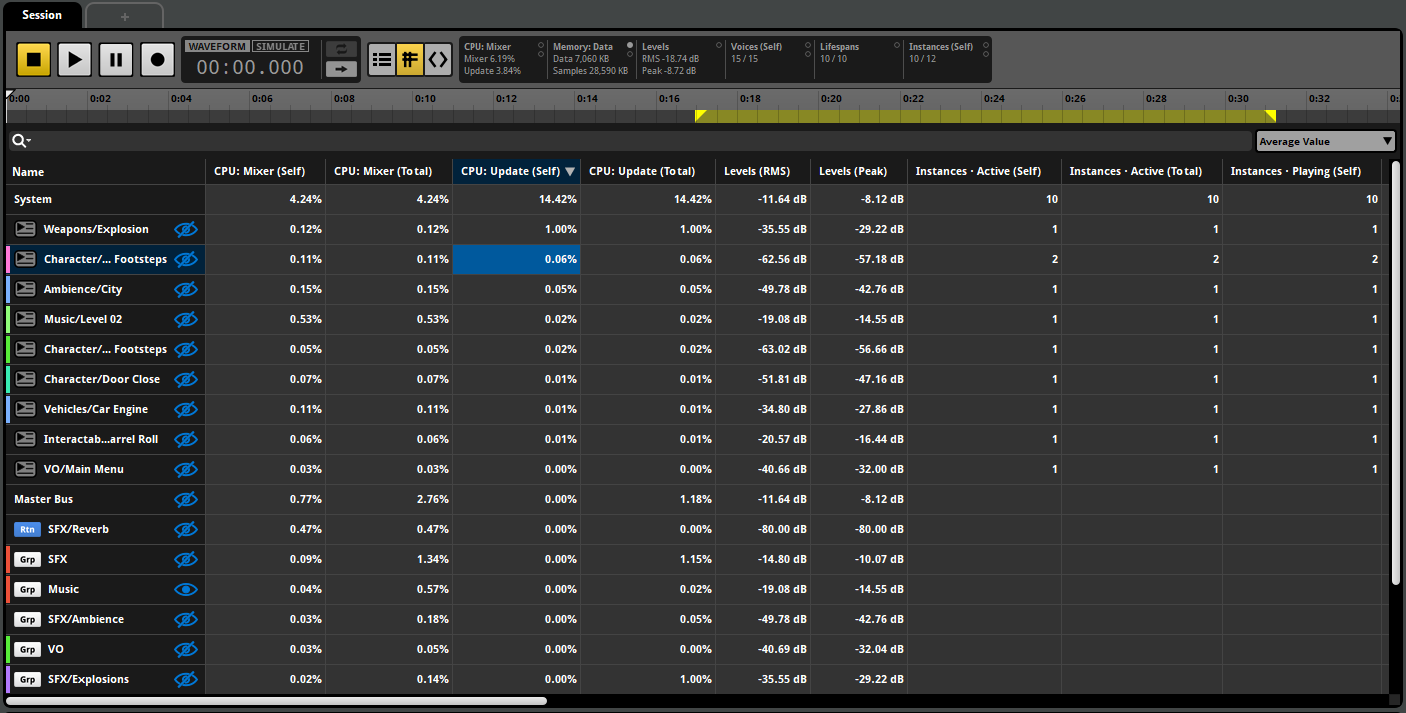Switch to the Session tab
The width and height of the screenshot is (1406, 713).
41,15
